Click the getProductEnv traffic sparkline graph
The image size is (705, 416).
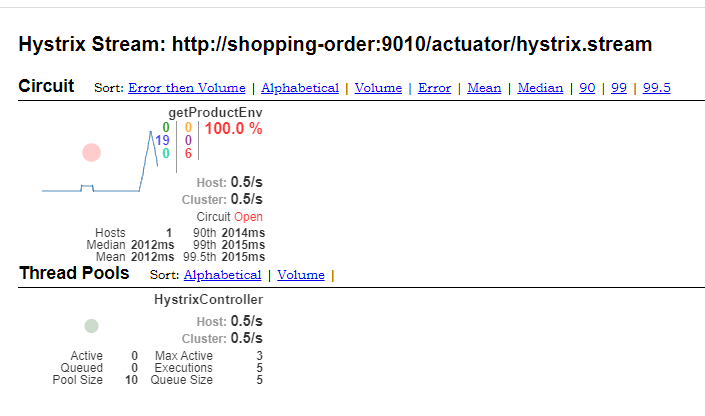pyautogui.click(x=100, y=161)
